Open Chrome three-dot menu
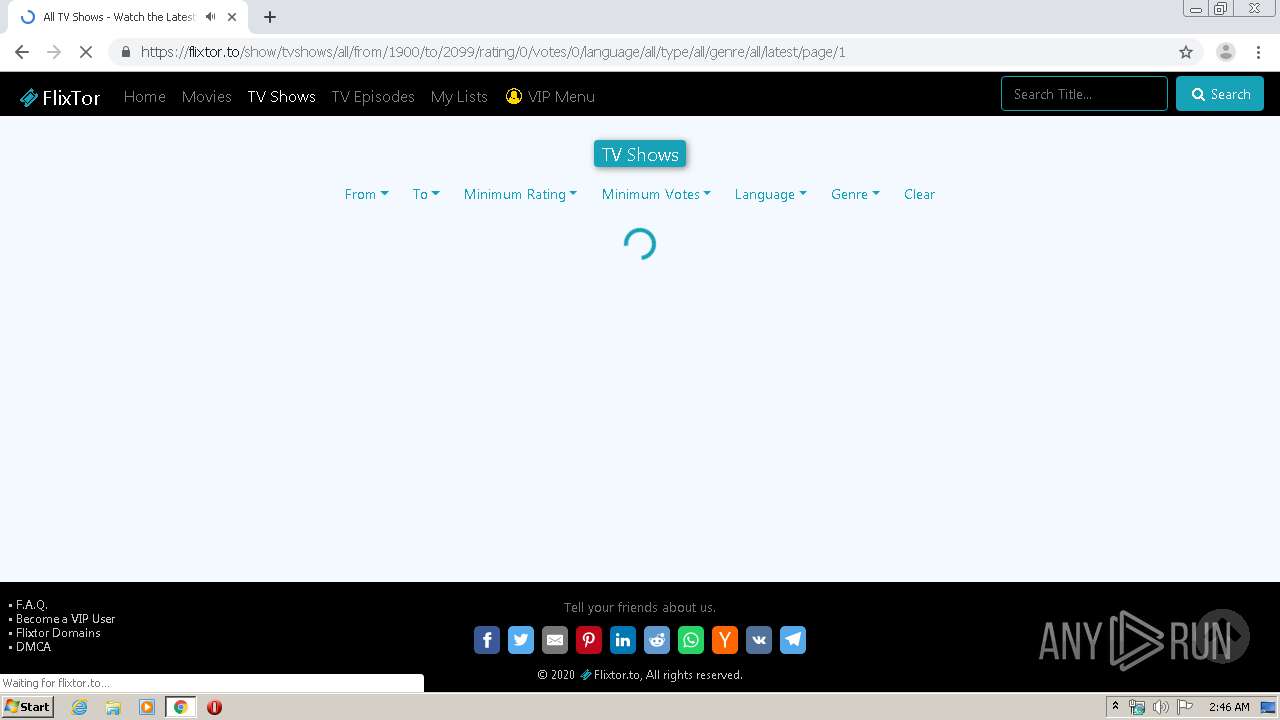Viewport: 1280px width, 720px height. click(1258, 52)
